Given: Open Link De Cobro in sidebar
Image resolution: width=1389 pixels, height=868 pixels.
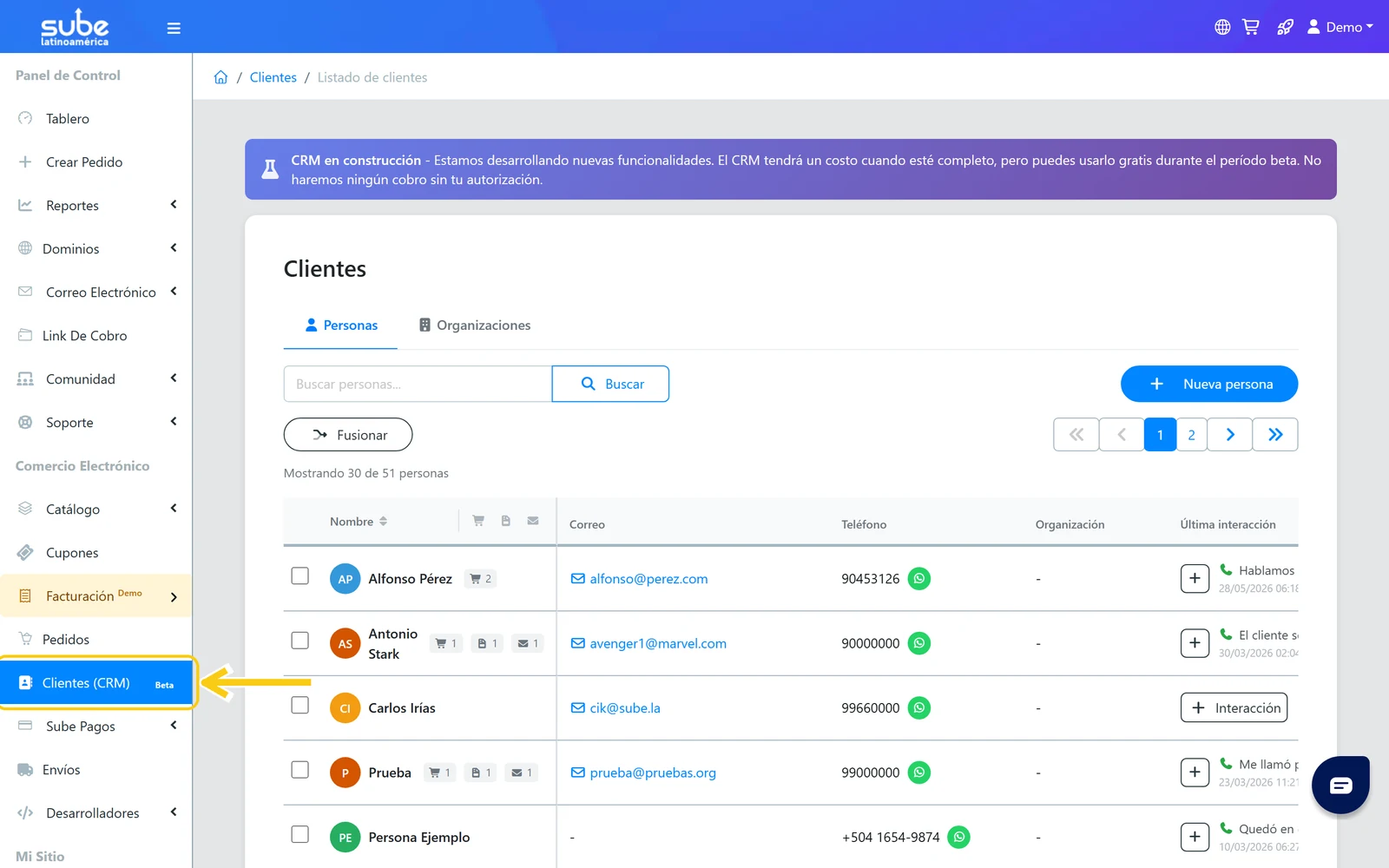Looking at the screenshot, I should point(95,335).
